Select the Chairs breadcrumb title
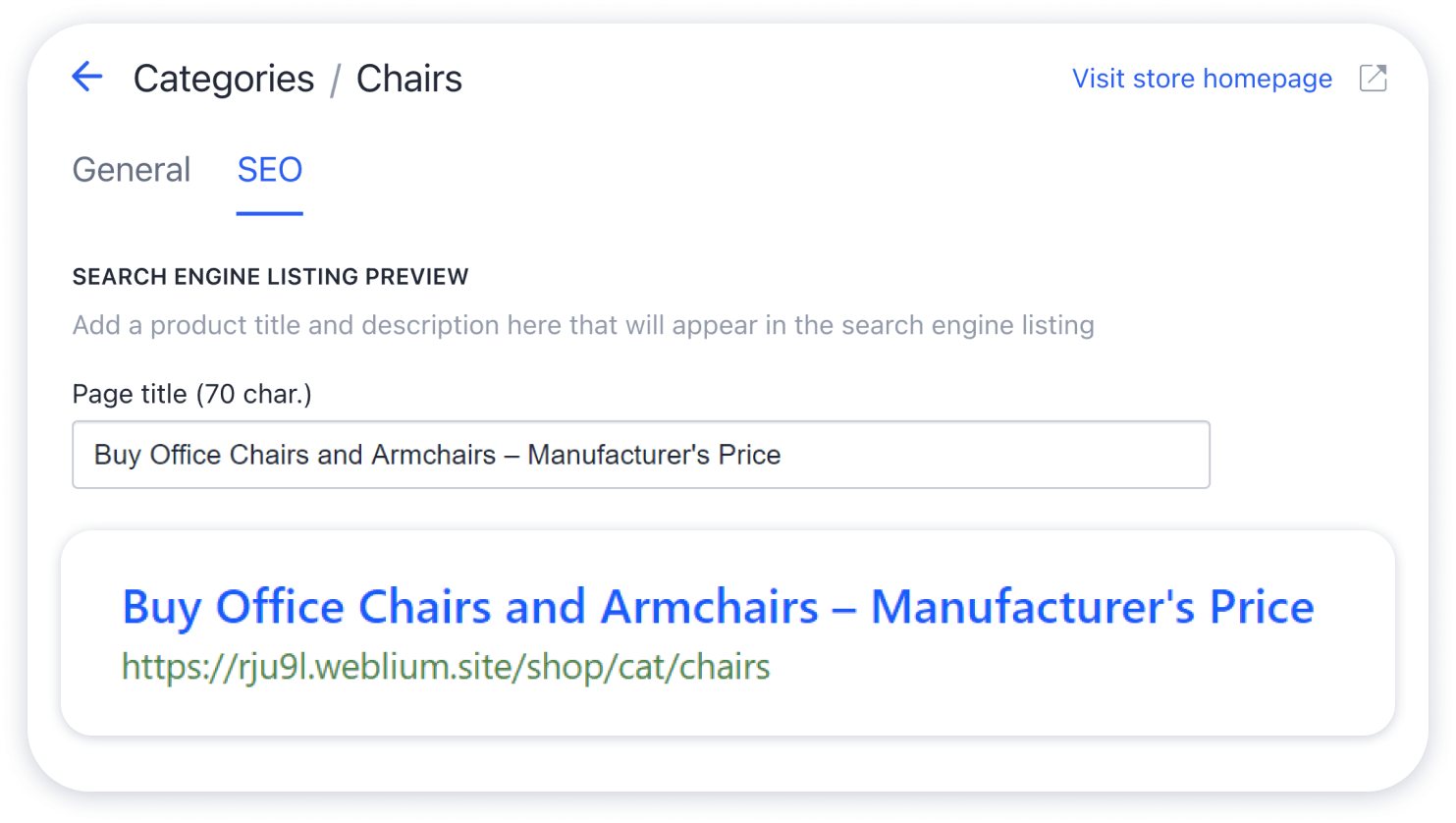This screenshot has width=1456, height=823. coord(408,79)
